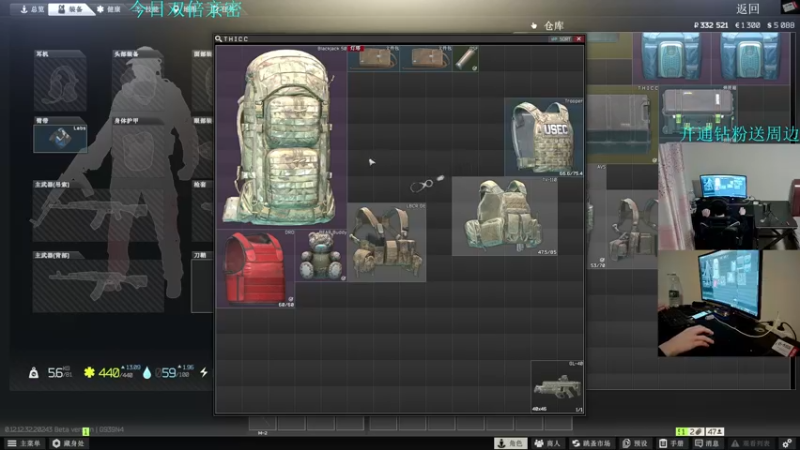
Task: Open the 藏身处 hideout
Action: click(x=69, y=443)
